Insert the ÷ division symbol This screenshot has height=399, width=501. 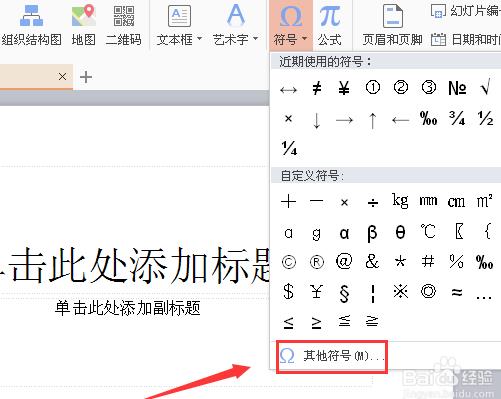tap(373, 202)
